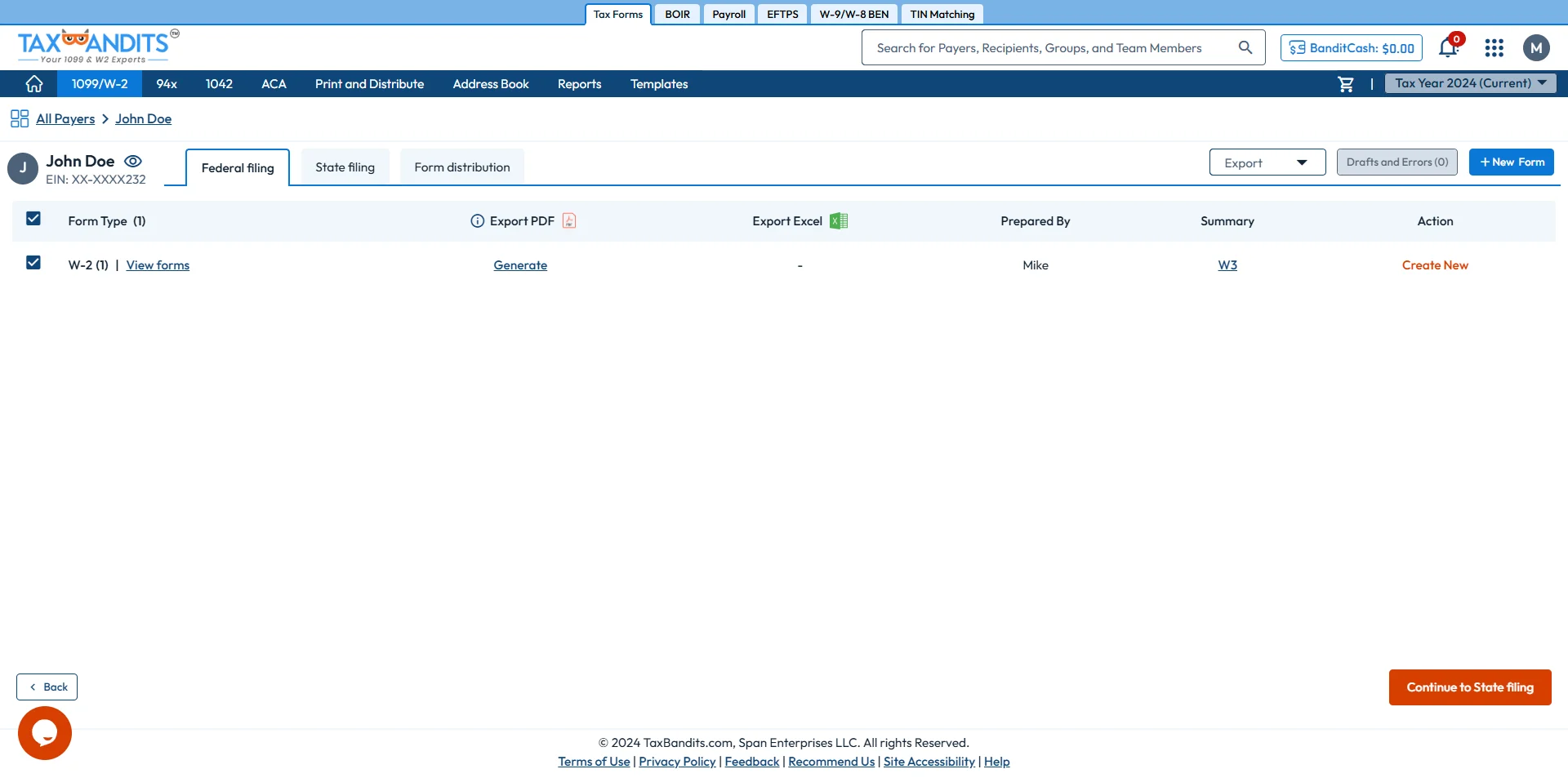Image resolution: width=1568 pixels, height=778 pixels.
Task: Open the user profile avatar M
Action: tap(1536, 48)
